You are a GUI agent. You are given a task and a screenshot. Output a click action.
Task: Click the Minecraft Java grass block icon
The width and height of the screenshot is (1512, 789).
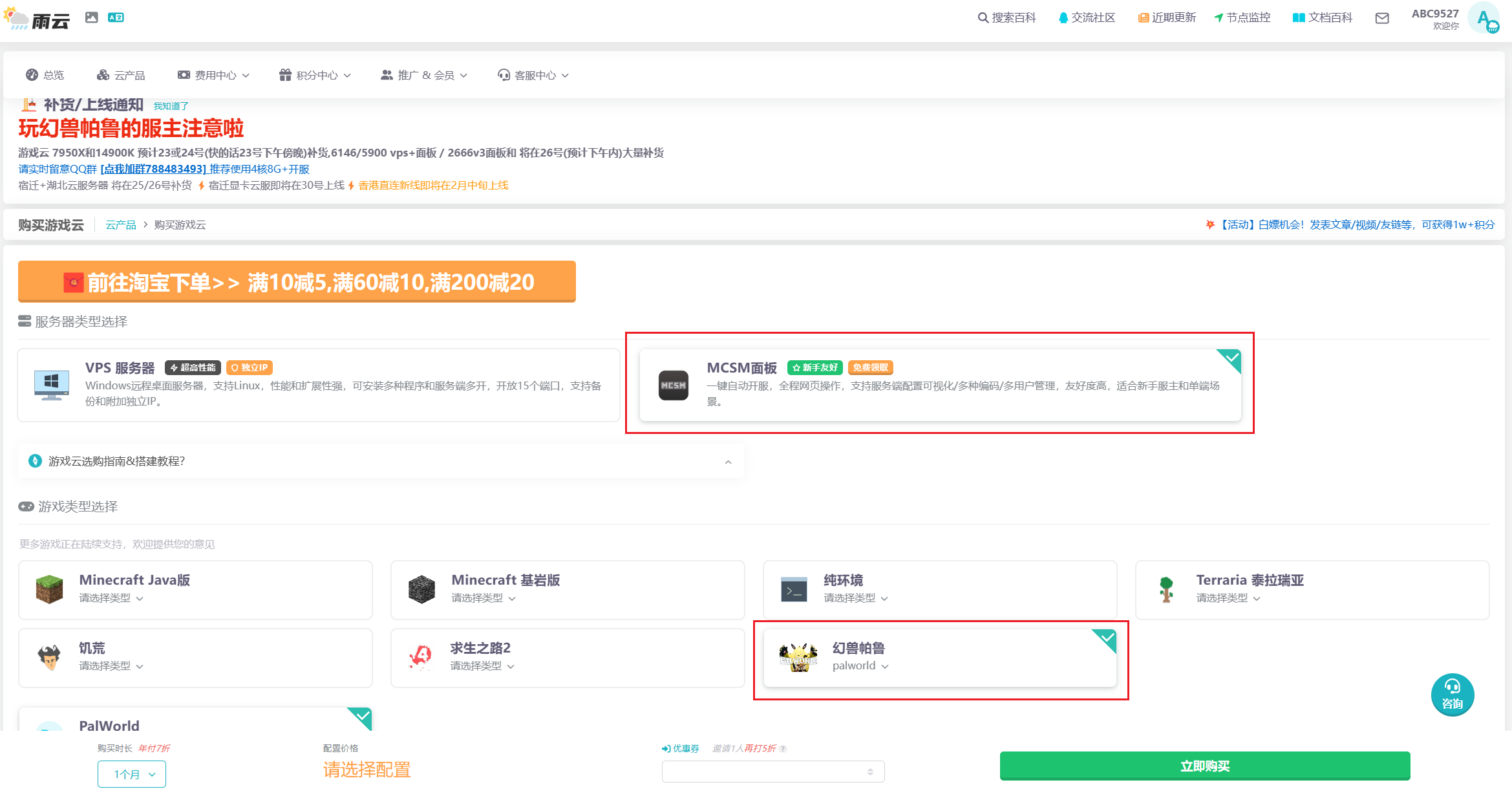(50, 589)
